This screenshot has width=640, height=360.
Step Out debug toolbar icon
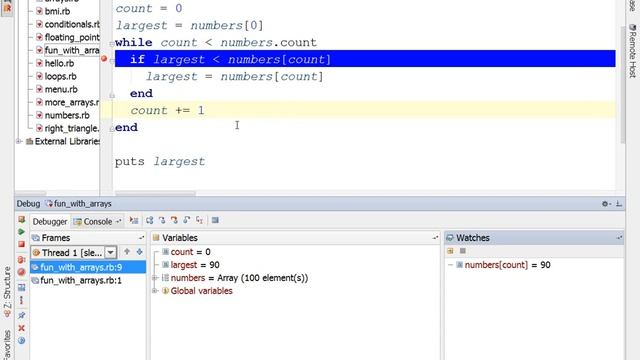tap(187, 220)
